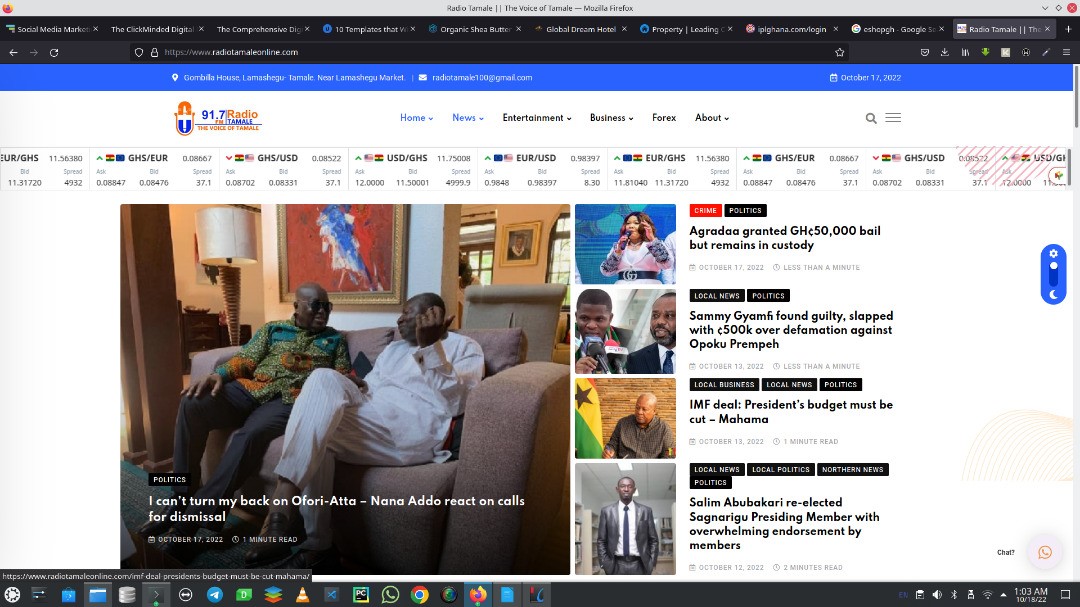Viewport: 1080px width, 607px height.
Task: Open the IMF deal Mahama headline
Action: [x=790, y=411]
